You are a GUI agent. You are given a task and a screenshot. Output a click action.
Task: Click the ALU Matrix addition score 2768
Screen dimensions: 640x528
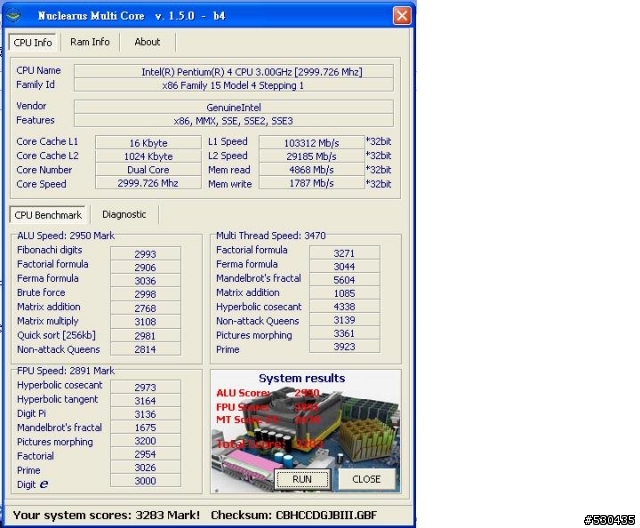click(x=145, y=308)
